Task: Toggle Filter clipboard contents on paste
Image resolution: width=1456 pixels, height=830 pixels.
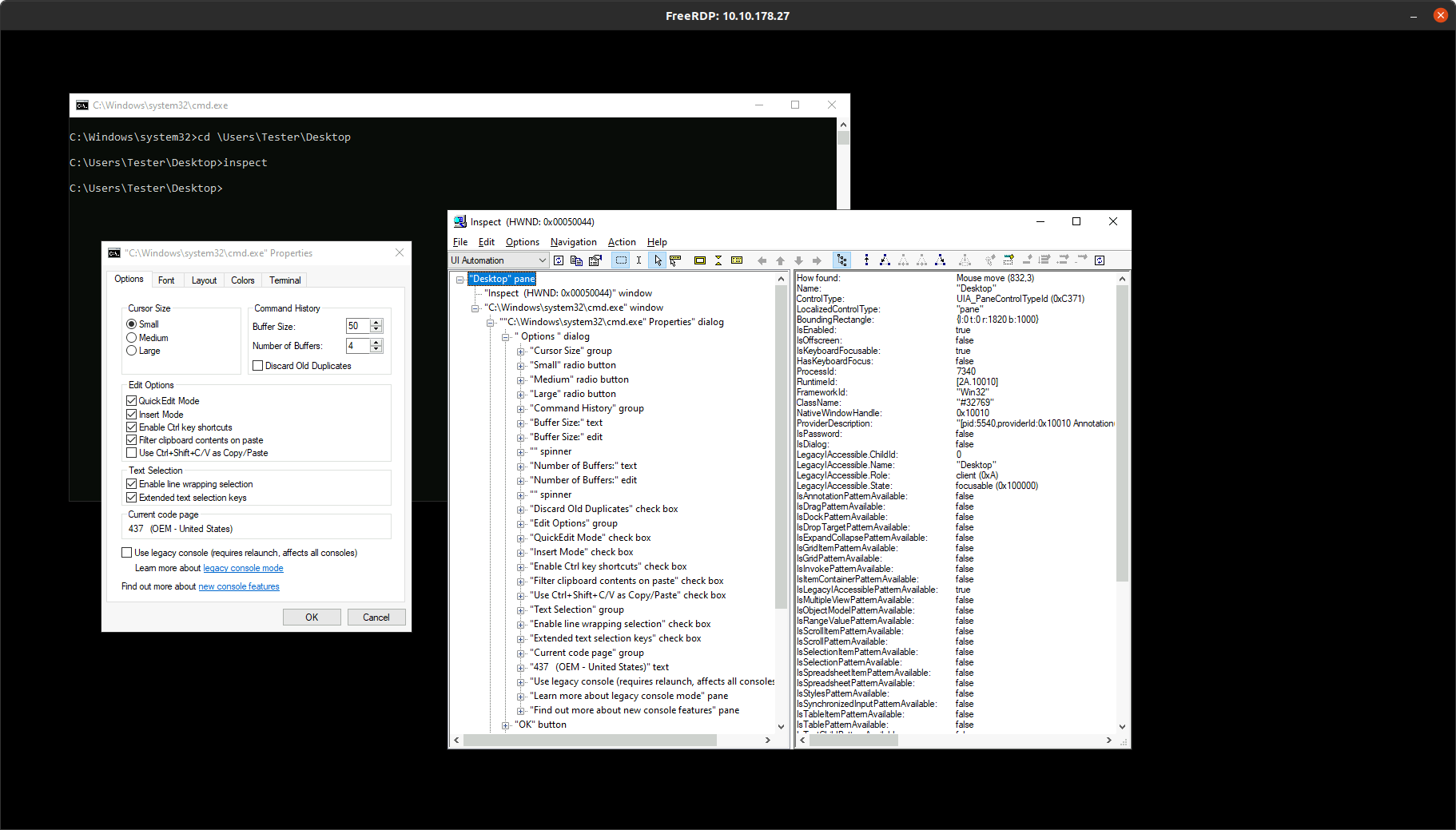Action: coord(131,440)
